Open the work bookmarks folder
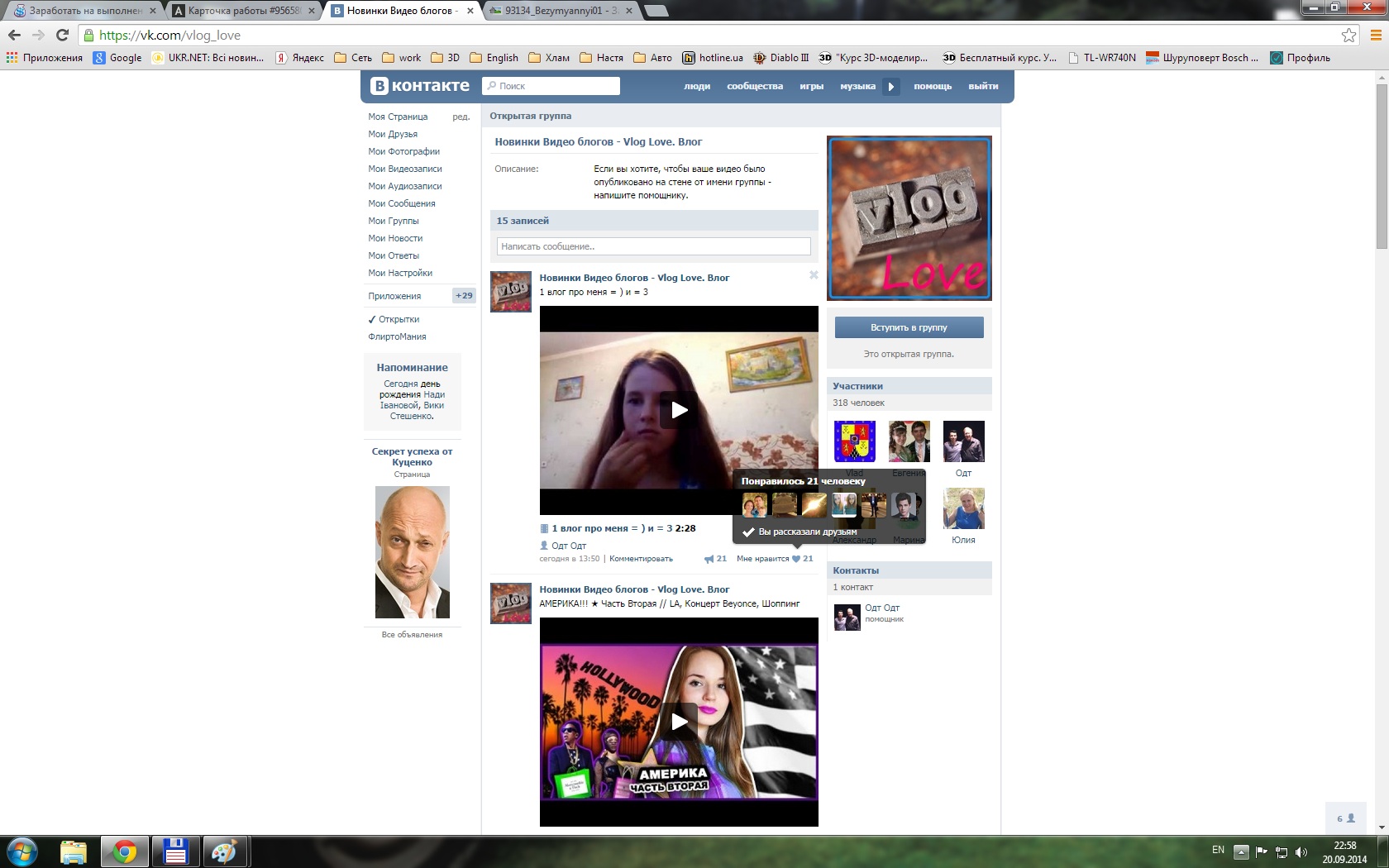The width and height of the screenshot is (1389, 868). tap(401, 58)
